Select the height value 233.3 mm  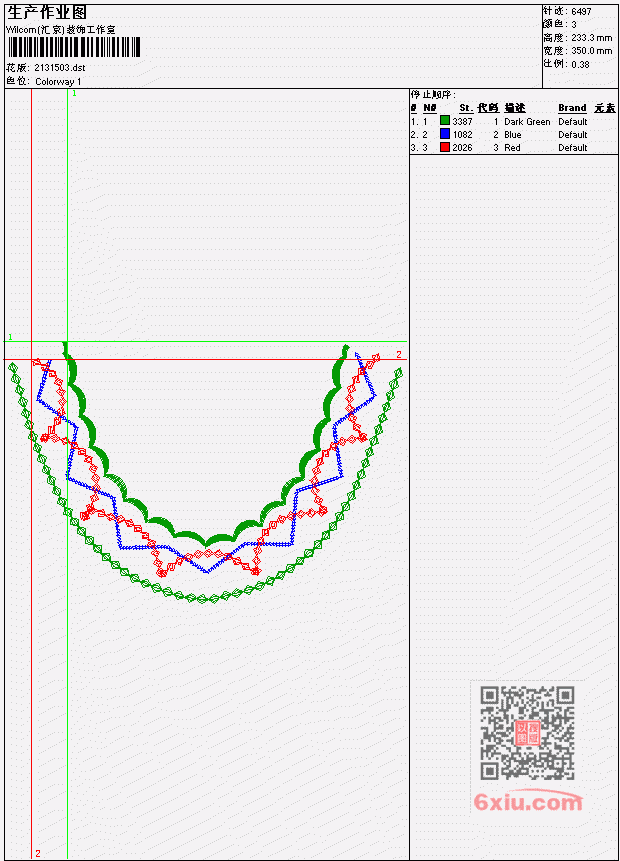click(591, 38)
